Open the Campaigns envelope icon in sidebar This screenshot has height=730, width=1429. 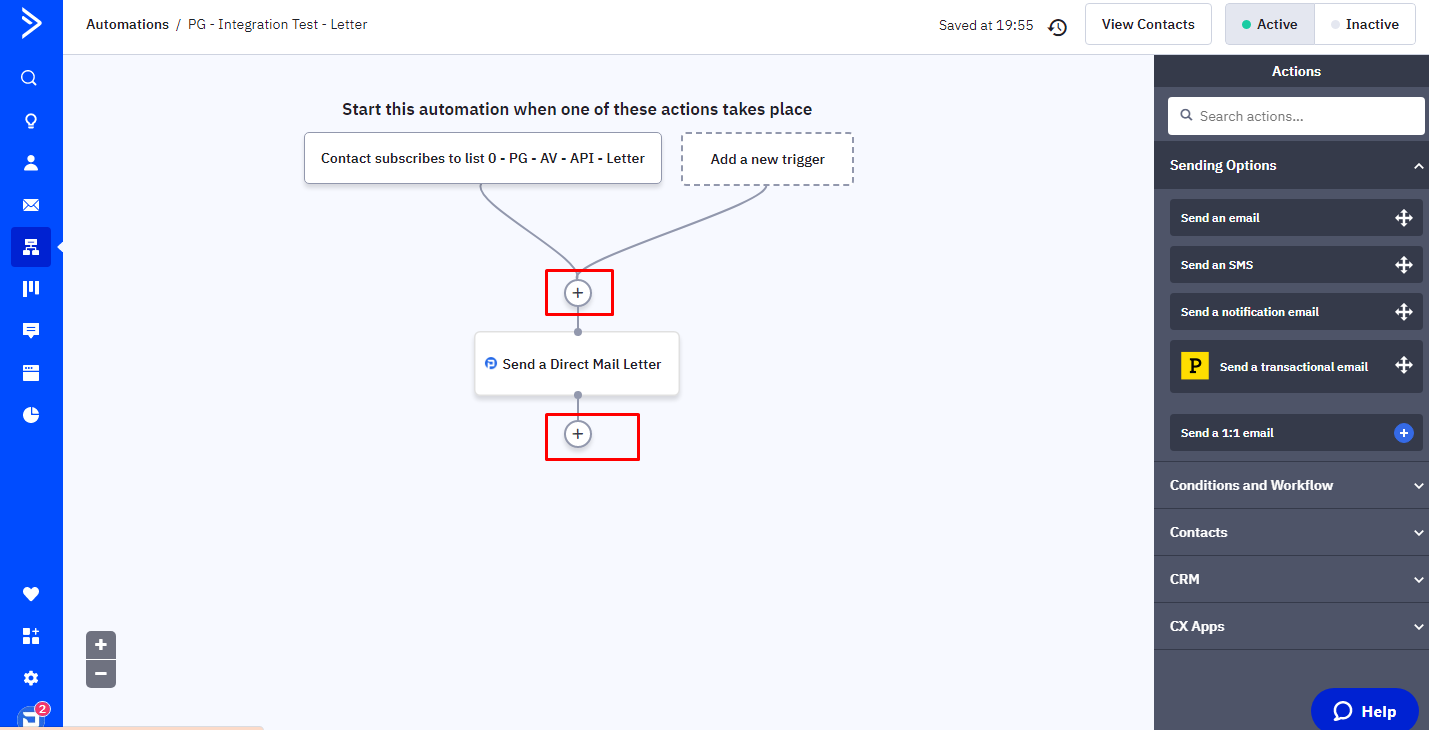[30, 205]
